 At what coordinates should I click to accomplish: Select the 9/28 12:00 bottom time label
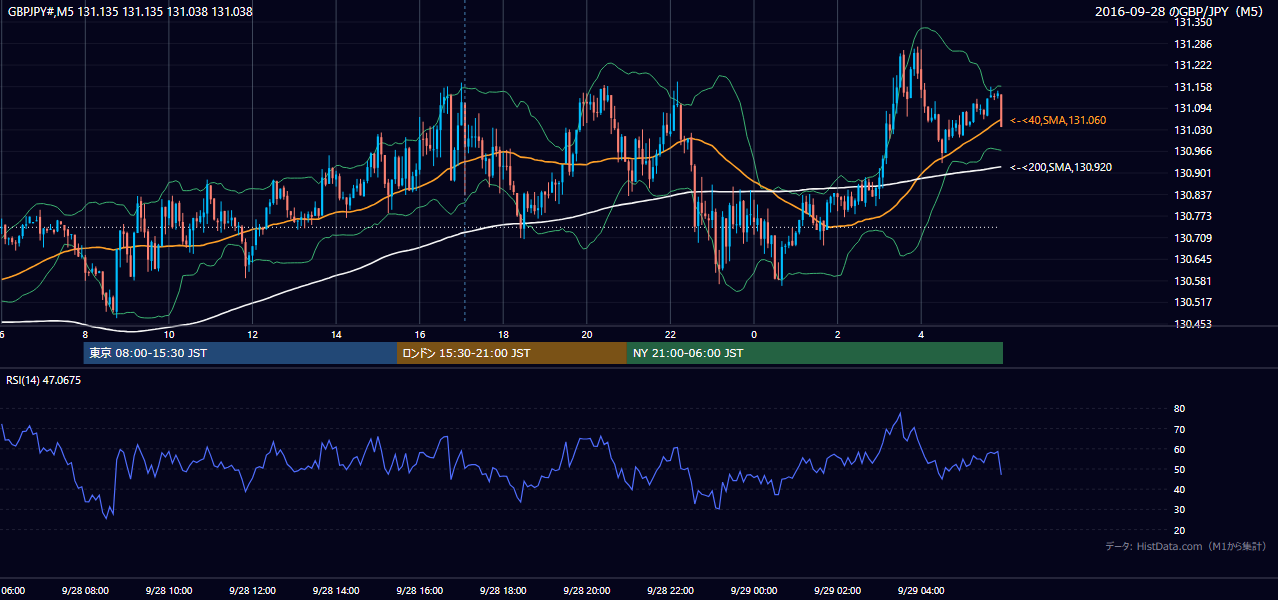[x=253, y=591]
